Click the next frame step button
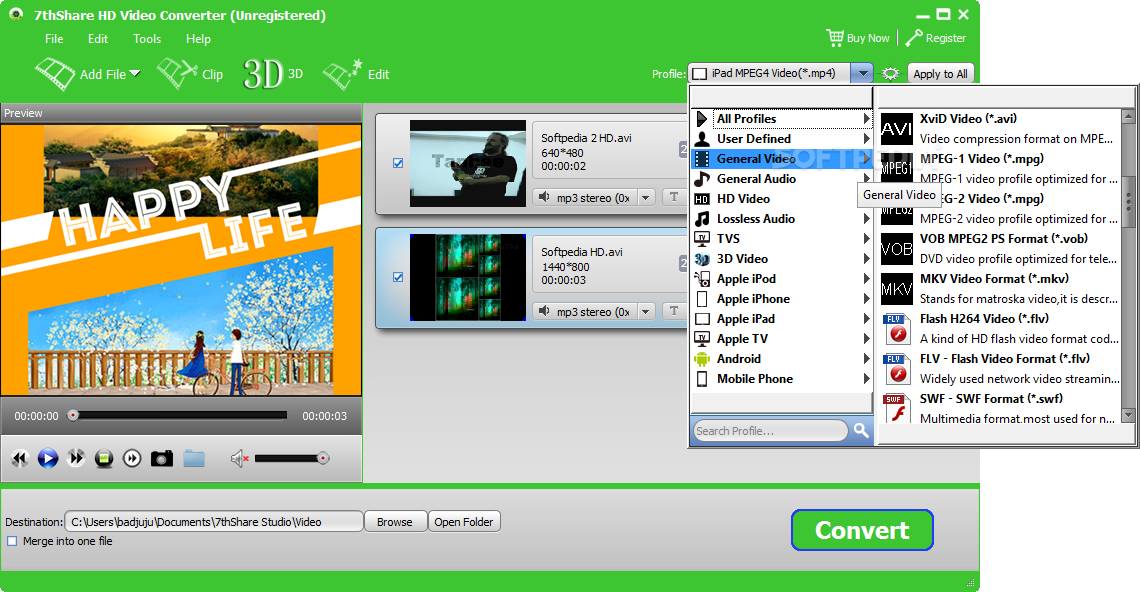Viewport: 1140px width, 592px height. coord(132,458)
